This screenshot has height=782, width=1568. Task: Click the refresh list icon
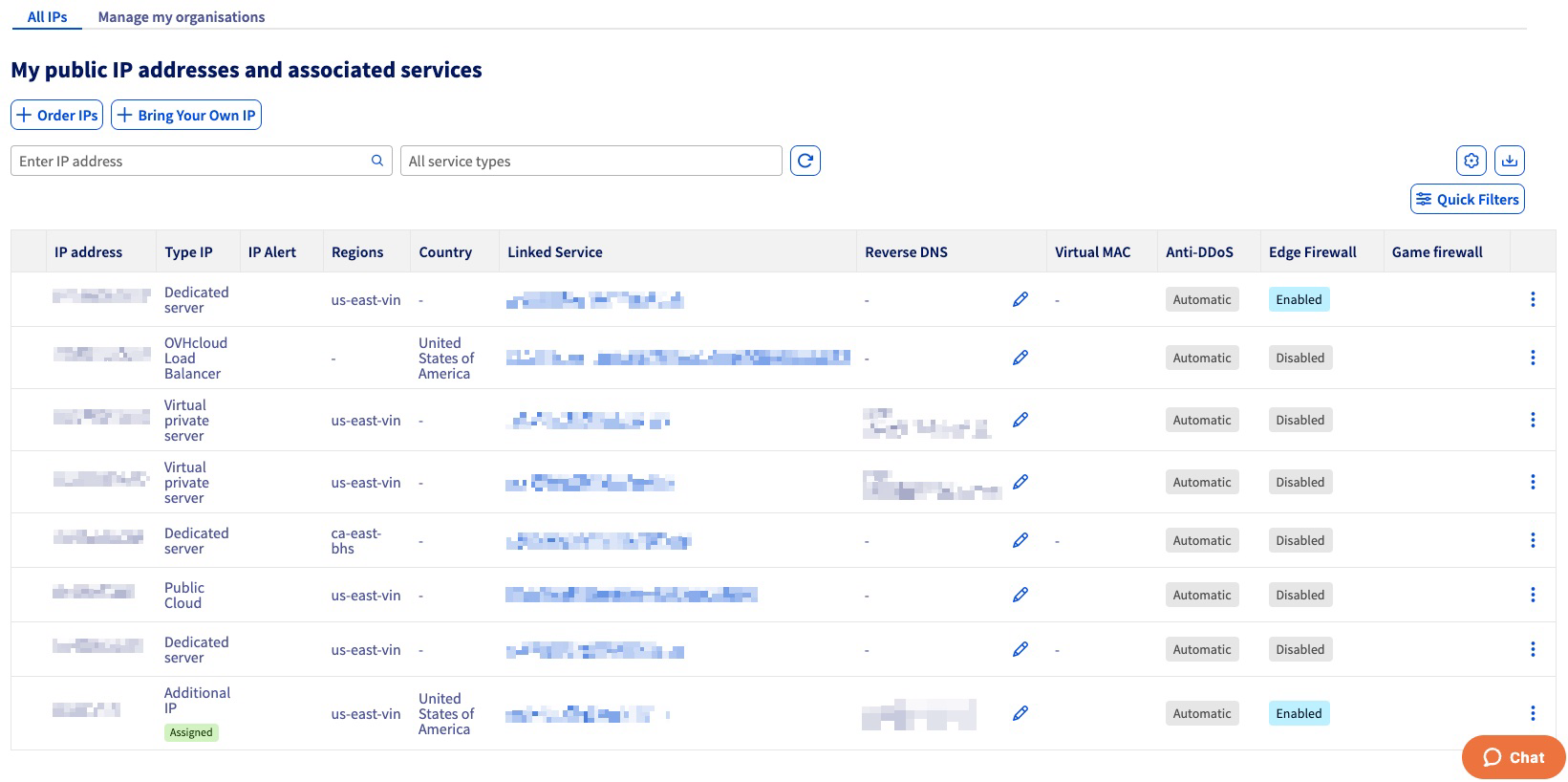[x=805, y=161]
